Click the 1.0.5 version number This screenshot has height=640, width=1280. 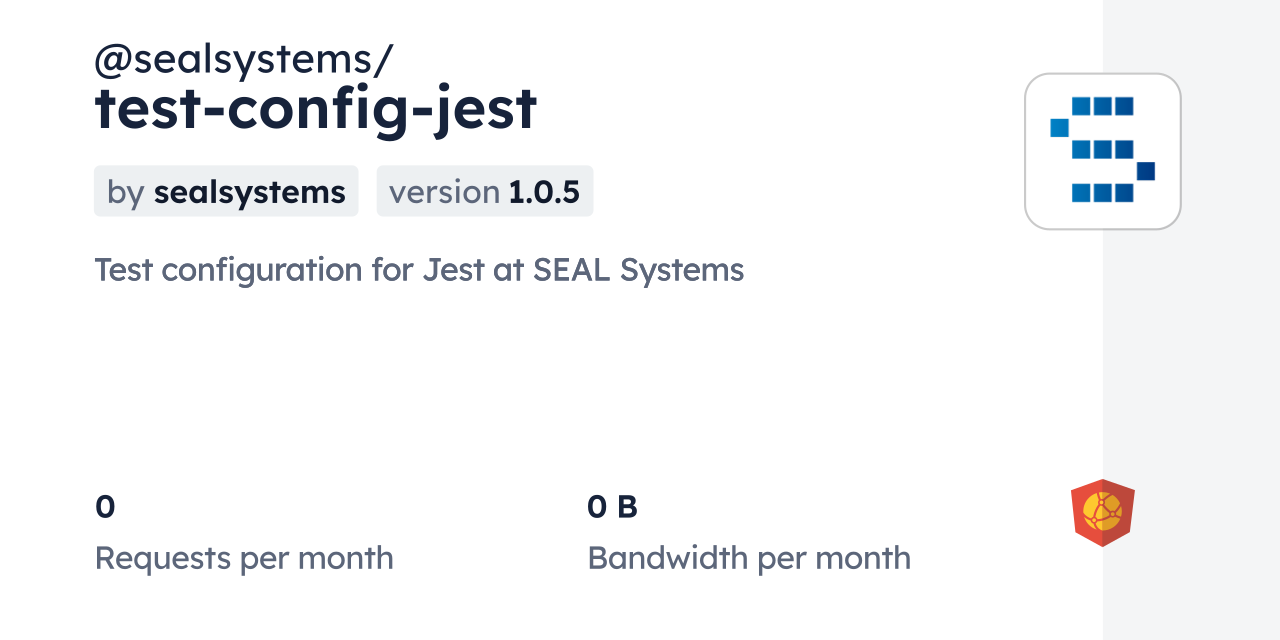544,191
